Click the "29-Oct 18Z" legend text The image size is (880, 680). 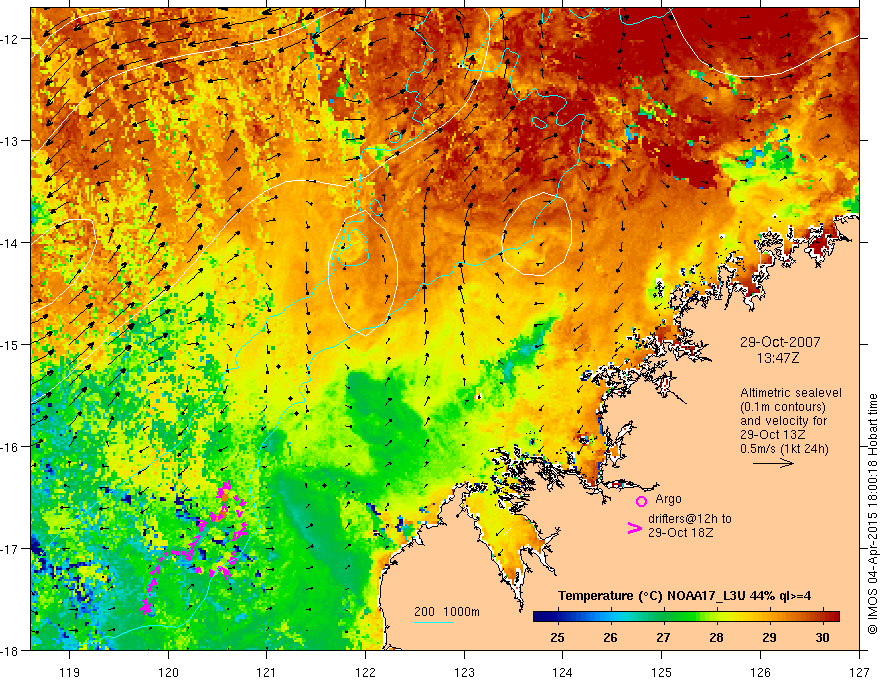point(680,533)
